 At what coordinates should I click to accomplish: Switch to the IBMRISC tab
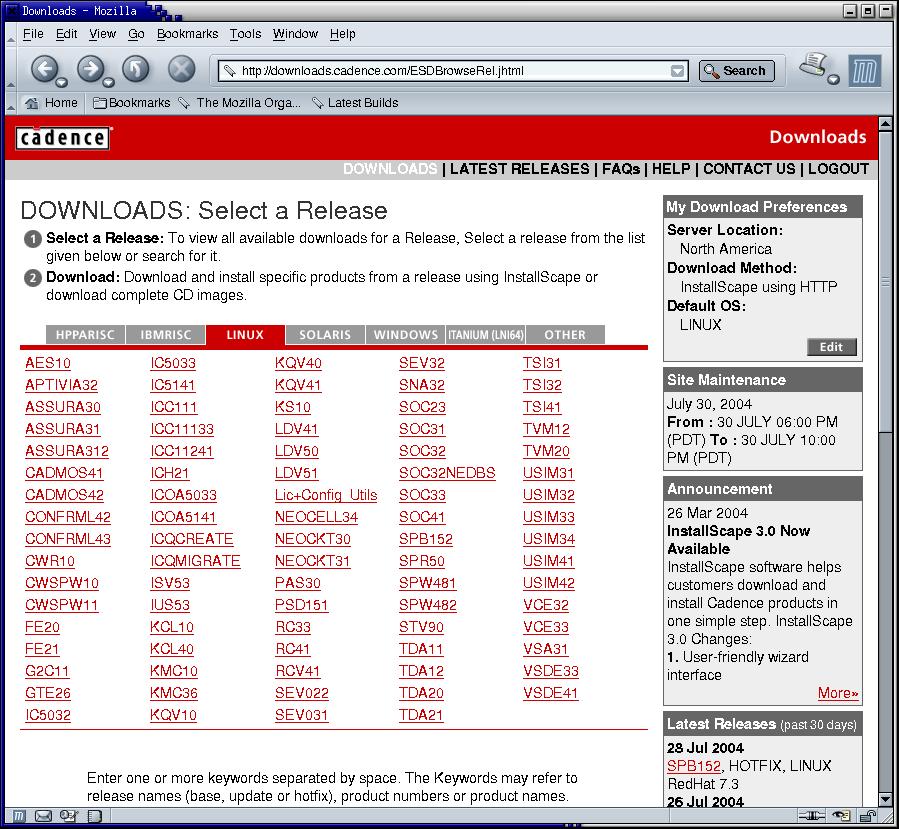point(166,335)
